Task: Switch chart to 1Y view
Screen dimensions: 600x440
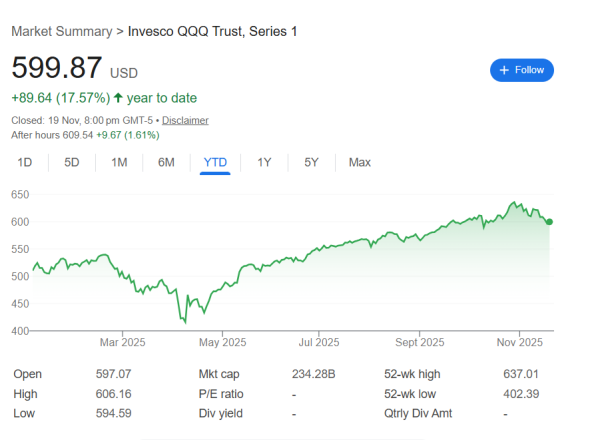Action: coord(264,162)
